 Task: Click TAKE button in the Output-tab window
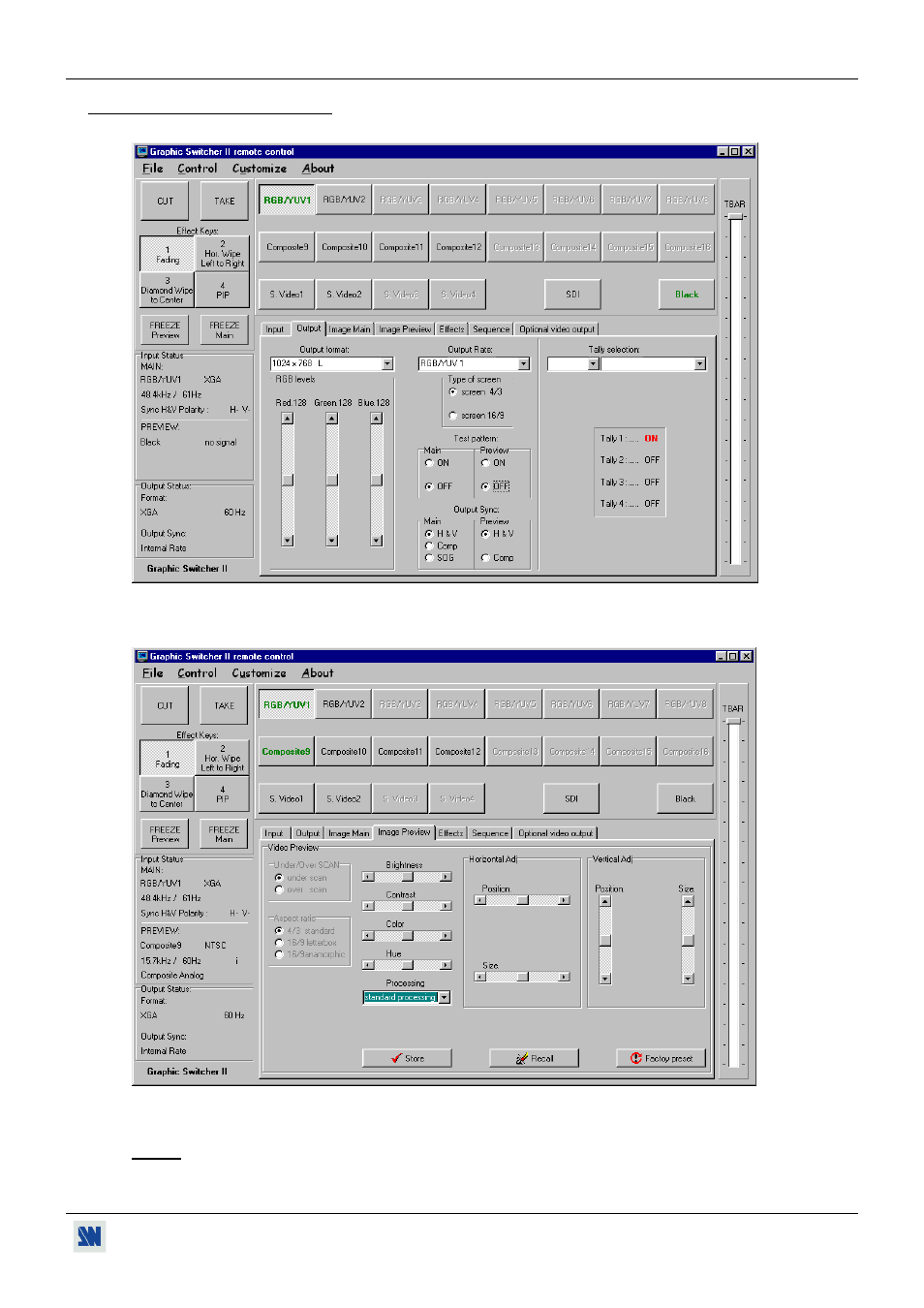pyautogui.click(x=225, y=202)
